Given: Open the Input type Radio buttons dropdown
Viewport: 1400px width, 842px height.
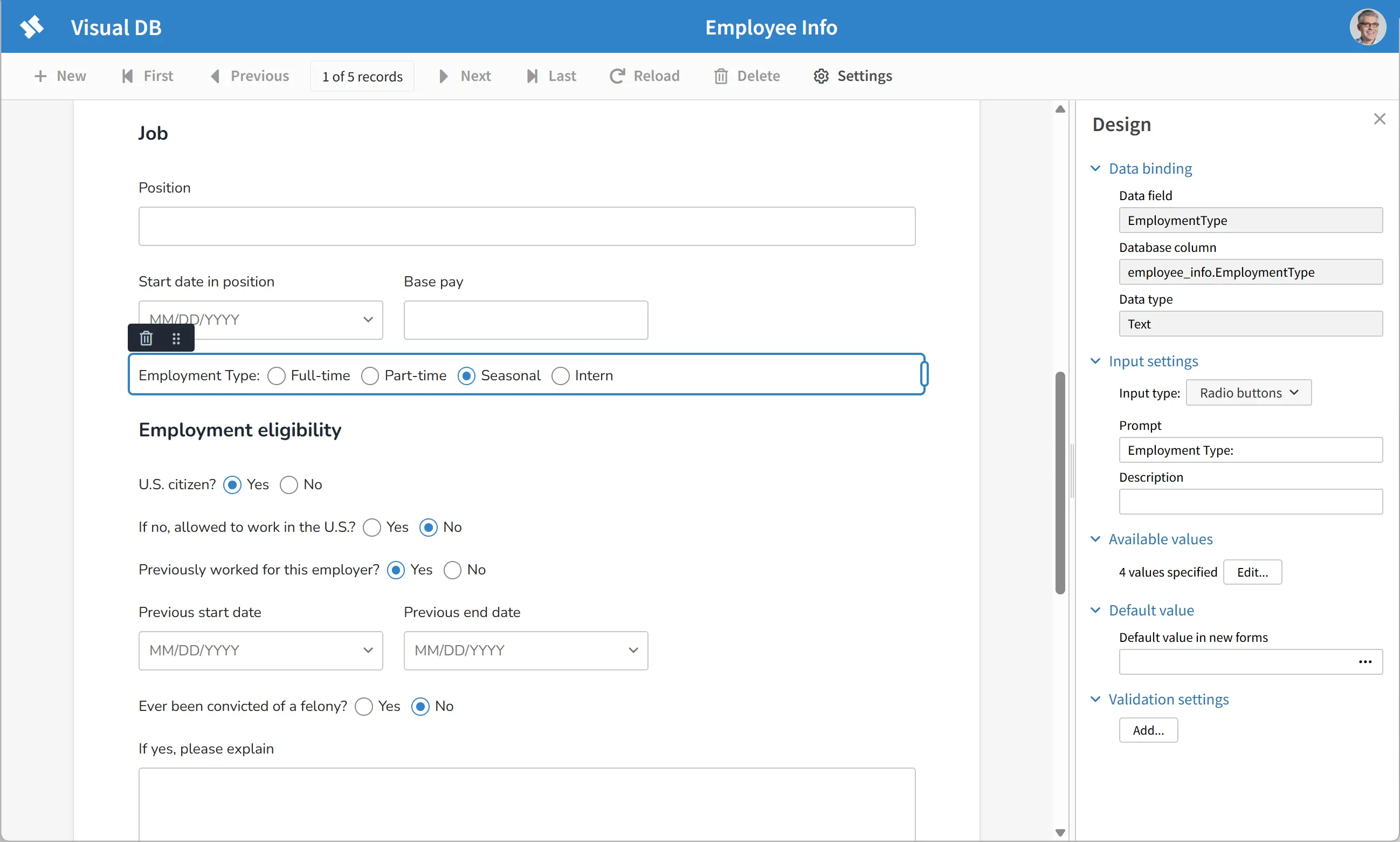Looking at the screenshot, I should (x=1248, y=393).
